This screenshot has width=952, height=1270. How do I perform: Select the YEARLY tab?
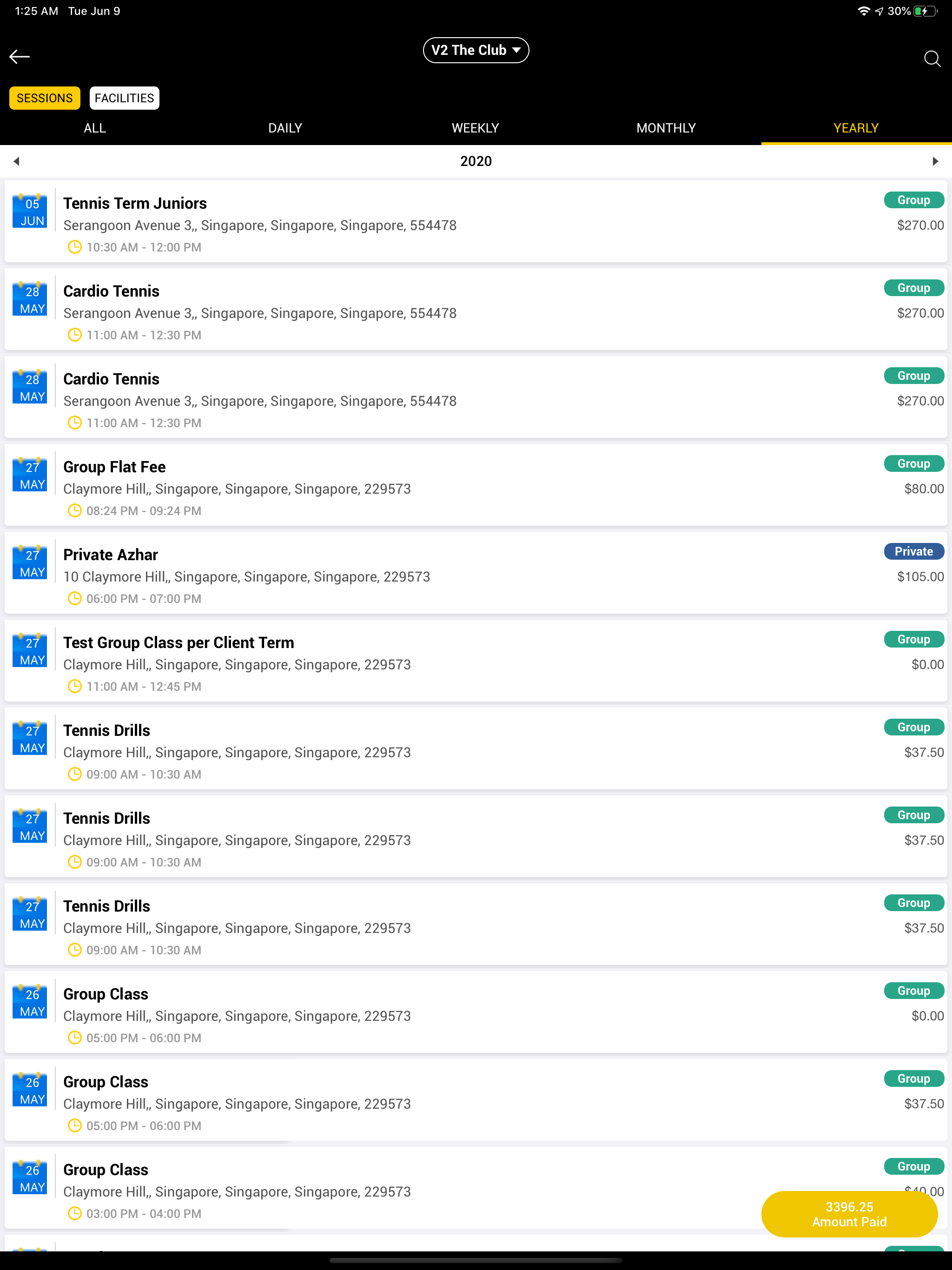[x=856, y=128]
